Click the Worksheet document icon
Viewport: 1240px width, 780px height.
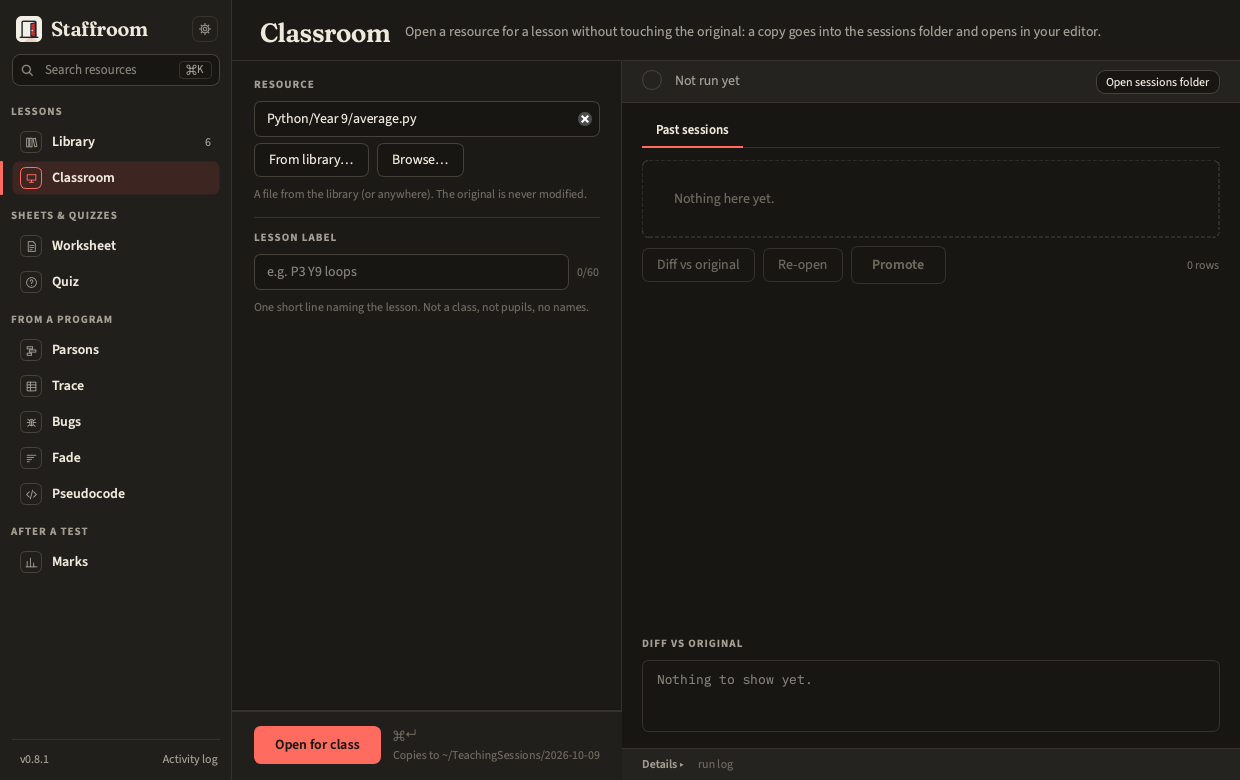[31, 246]
